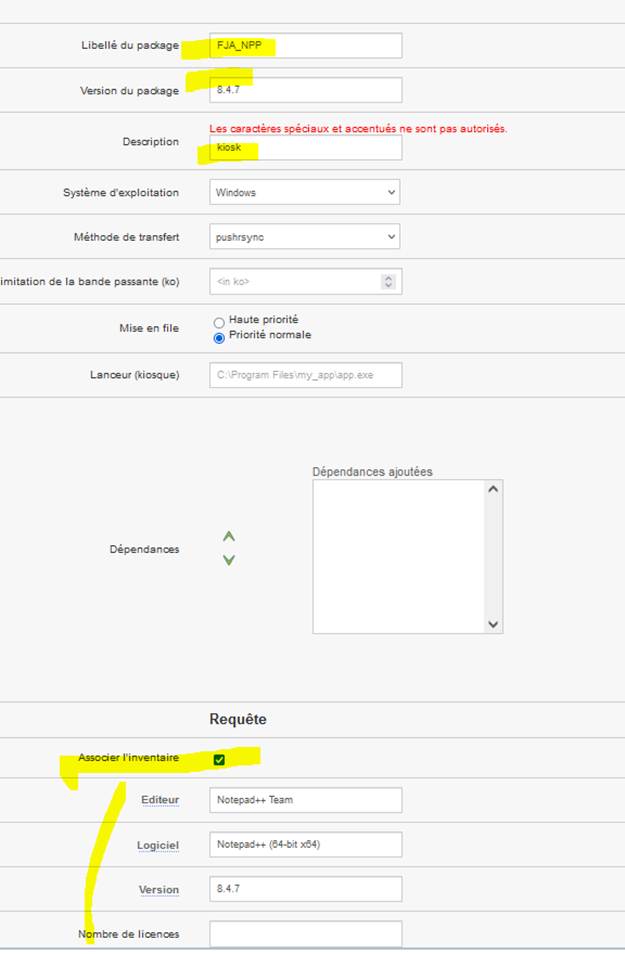Click the green down arrow for dependencies
The height and width of the screenshot is (954, 625).
(229, 560)
